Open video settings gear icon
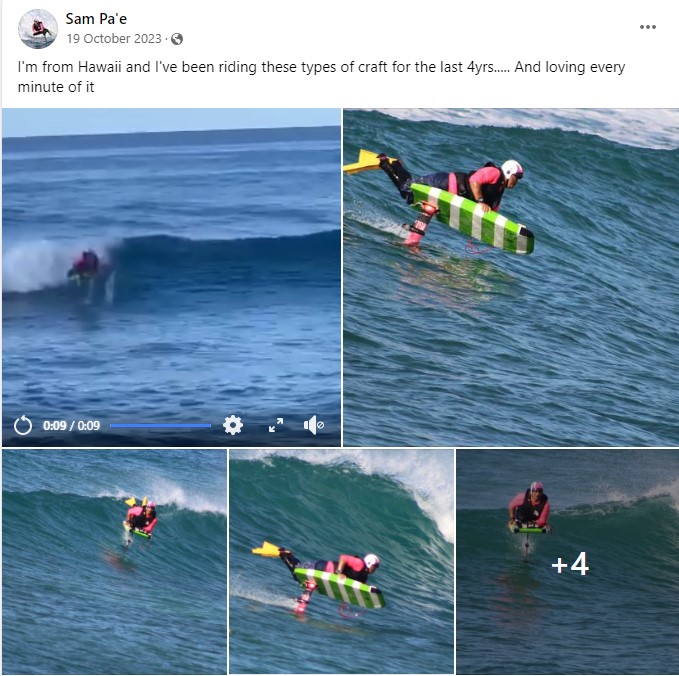The height and width of the screenshot is (676, 679). click(x=233, y=425)
